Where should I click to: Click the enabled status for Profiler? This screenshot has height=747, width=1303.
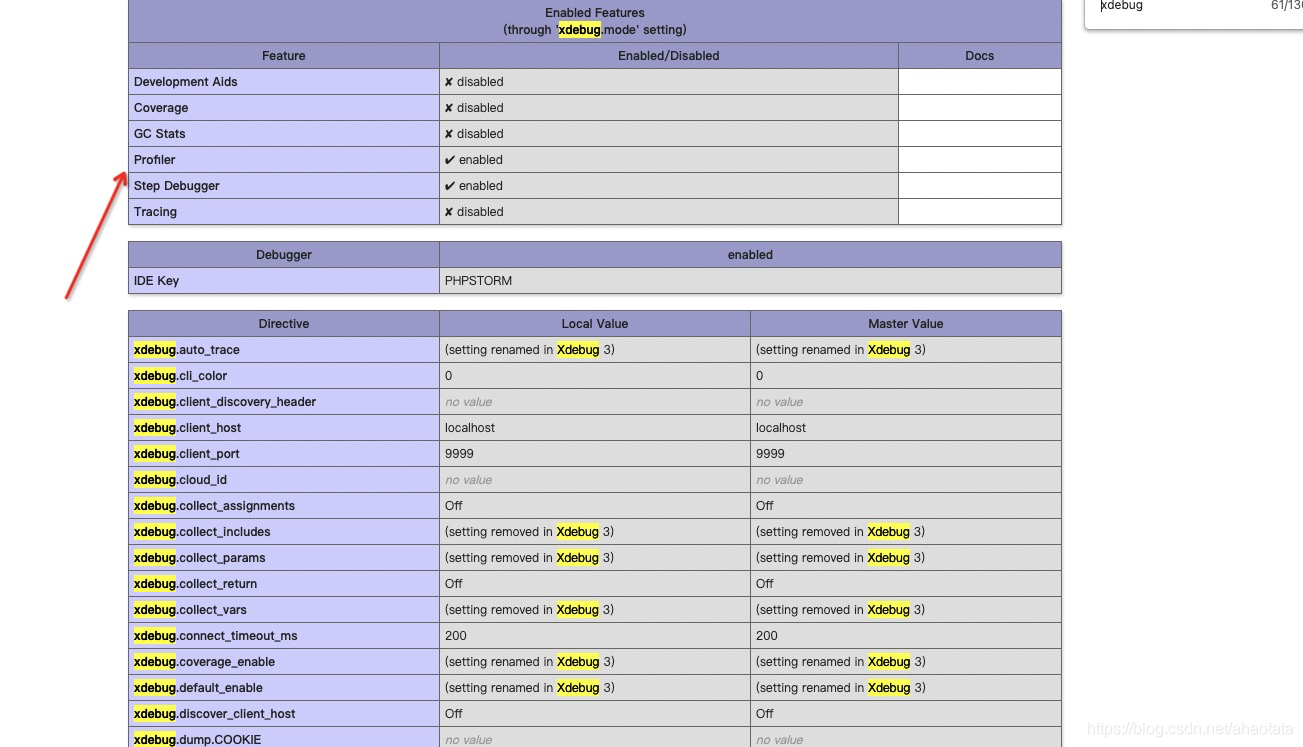pyautogui.click(x=474, y=160)
